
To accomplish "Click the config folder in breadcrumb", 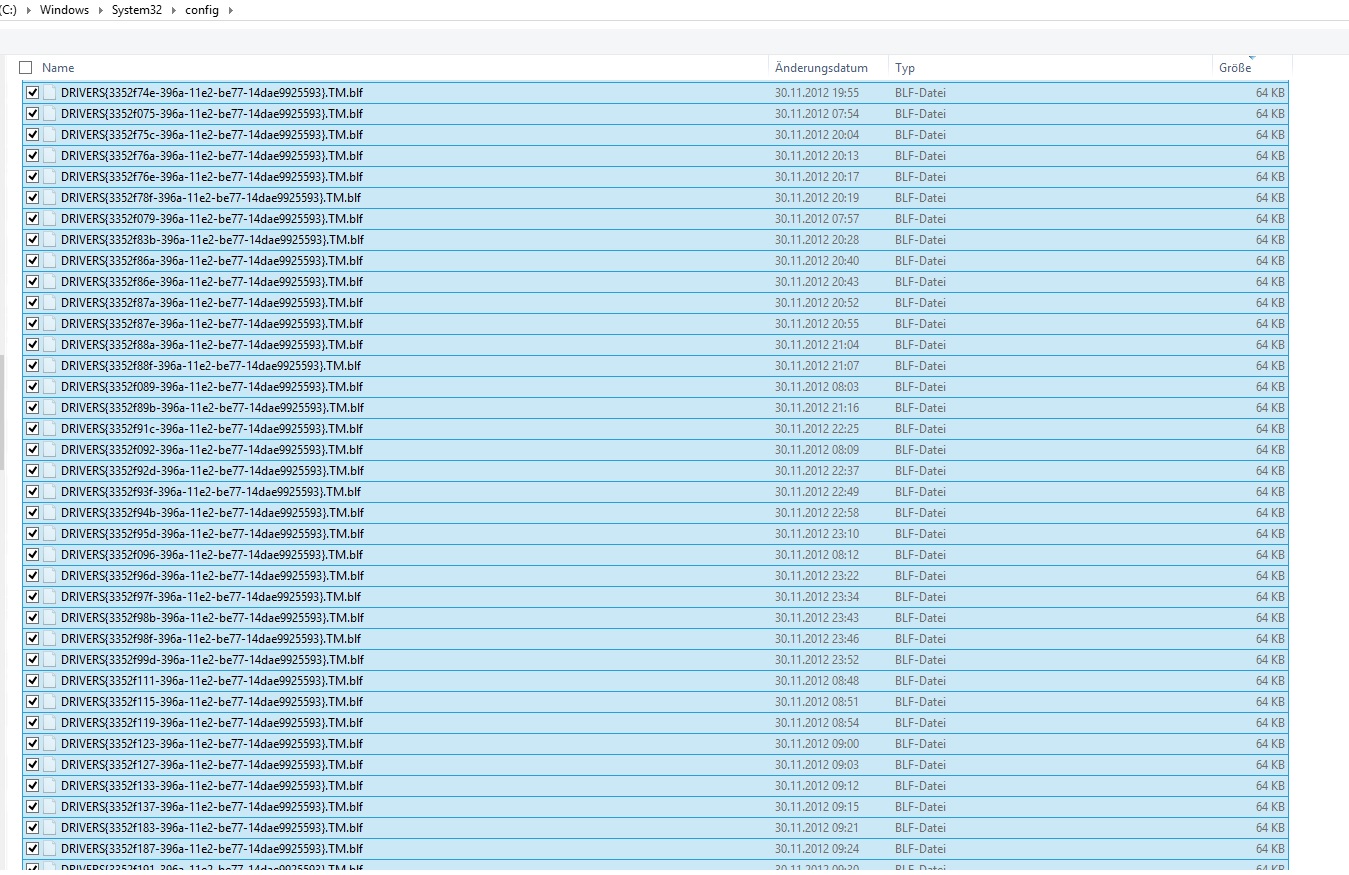I will (202, 10).
